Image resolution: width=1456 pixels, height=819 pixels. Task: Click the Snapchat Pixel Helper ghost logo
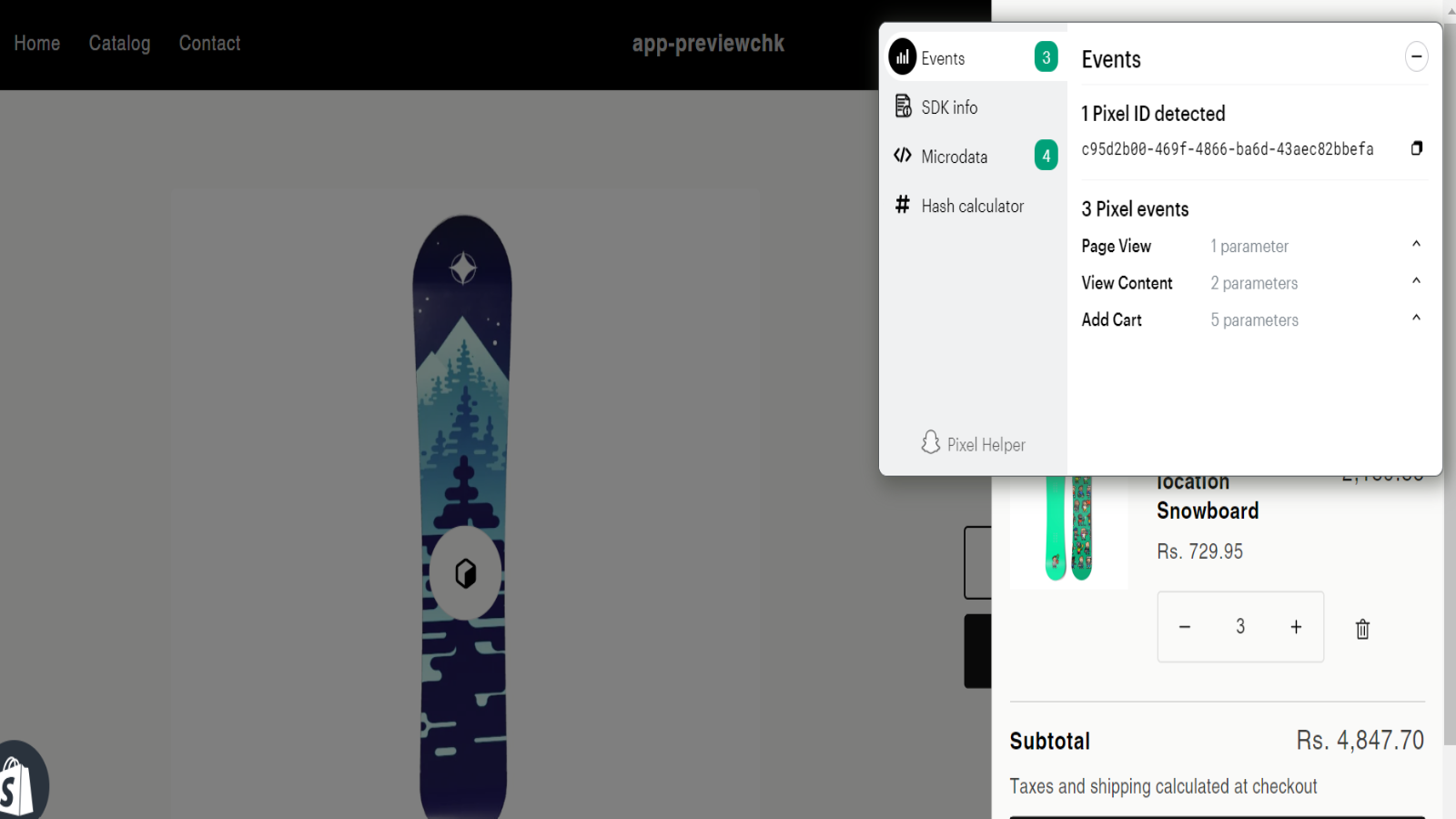coord(930,443)
